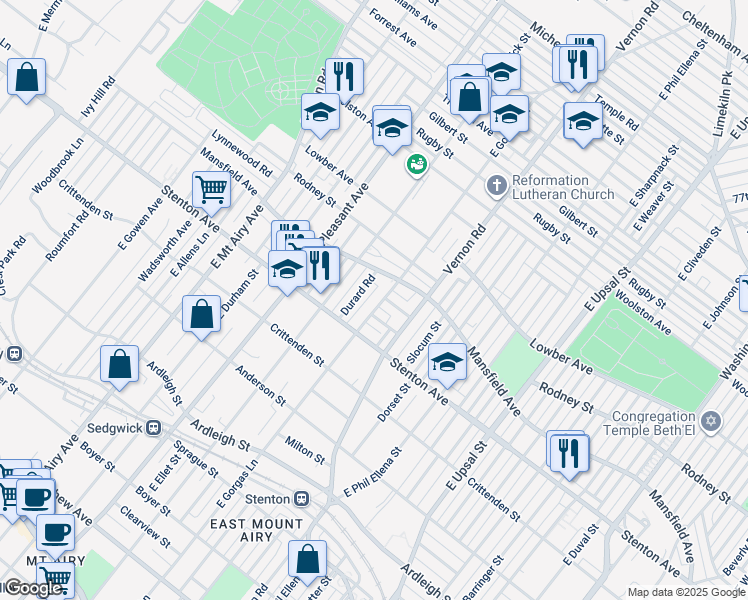Open the school marker beside Lowber Ave
The image size is (748, 600).
pos(320,112)
